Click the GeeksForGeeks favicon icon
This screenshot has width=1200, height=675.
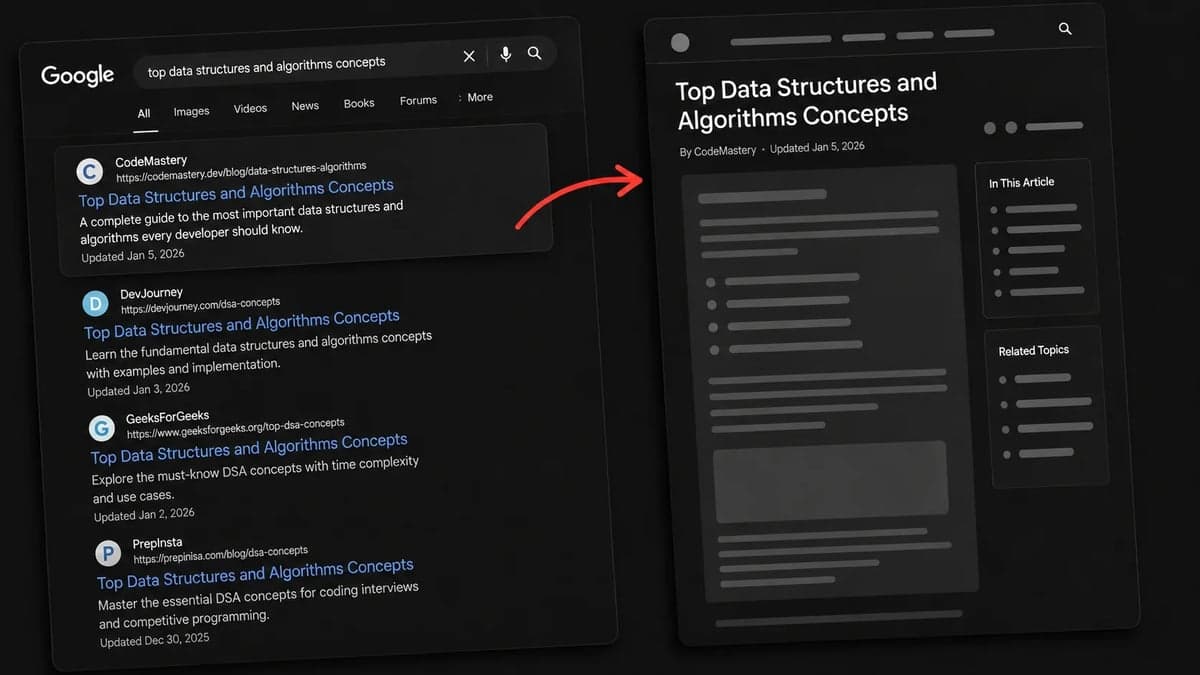tap(102, 428)
